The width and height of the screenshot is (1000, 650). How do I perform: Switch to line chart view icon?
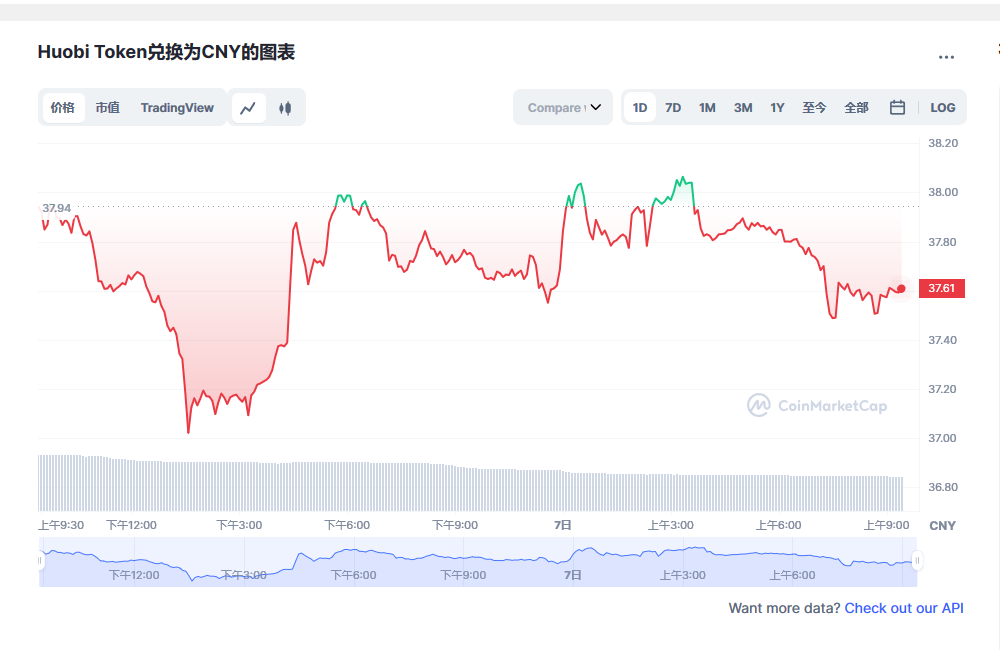(x=248, y=108)
